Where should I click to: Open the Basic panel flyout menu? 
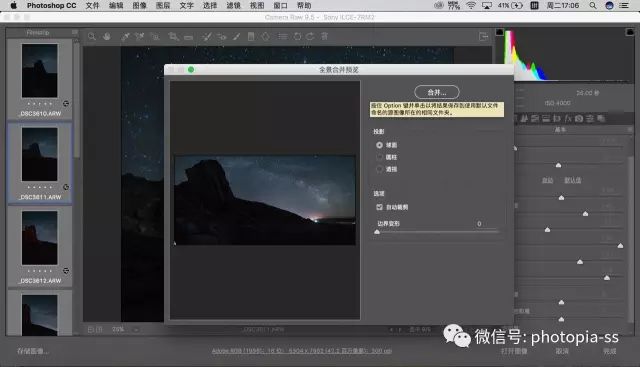(630, 129)
